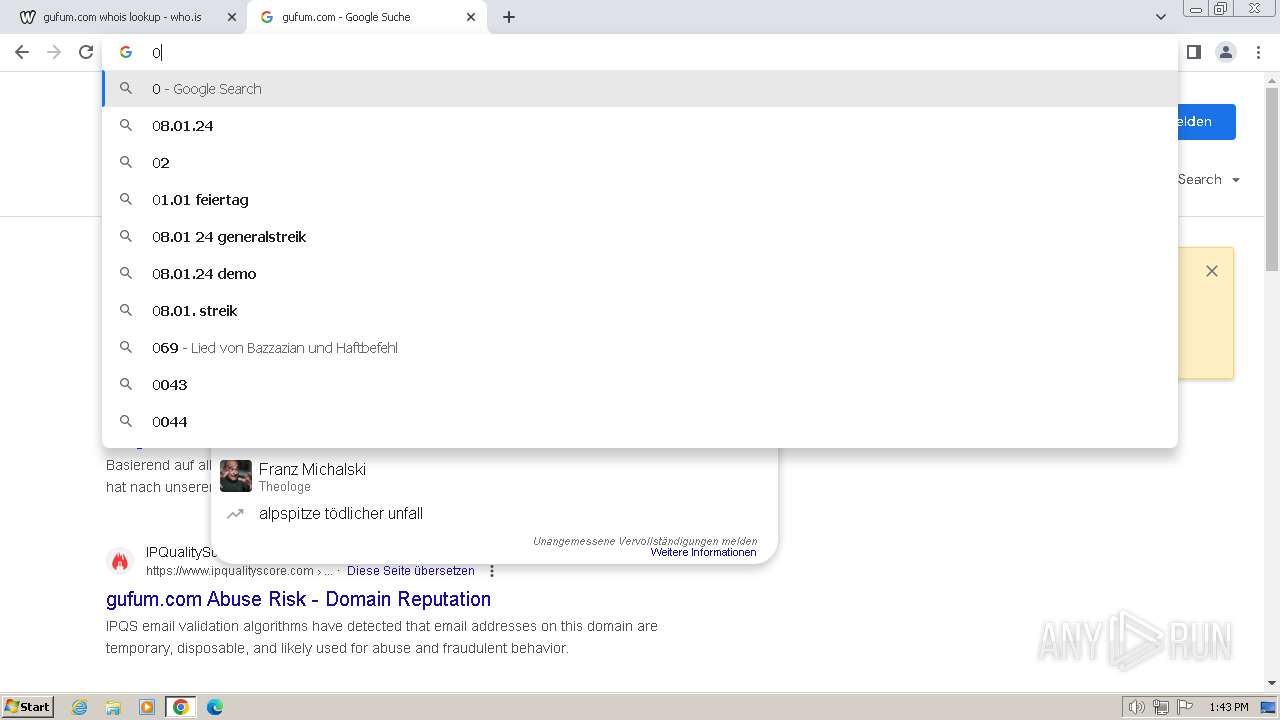Select suggestion '069' Lied von Bazzazian
The height and width of the screenshot is (720, 1280).
640,348
